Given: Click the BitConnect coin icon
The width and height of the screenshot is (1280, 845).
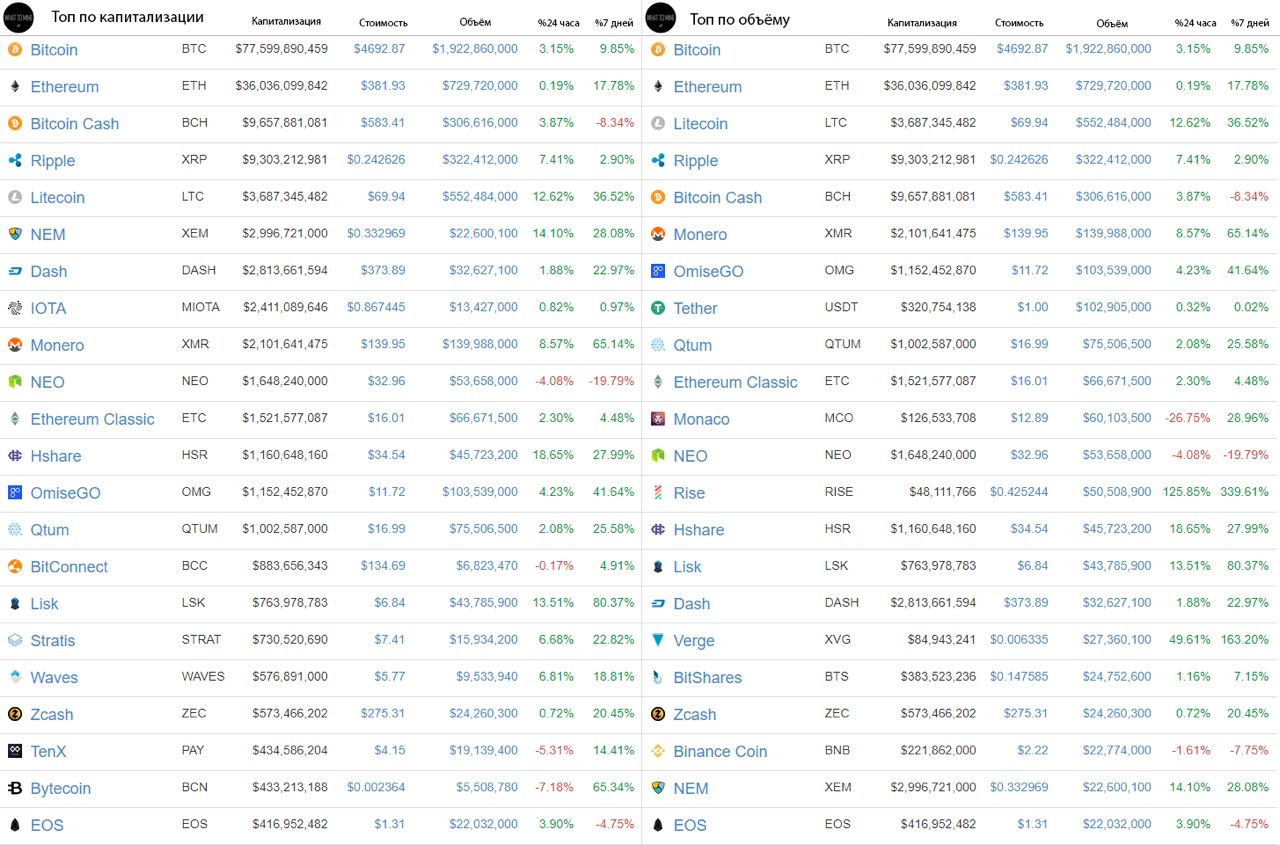Looking at the screenshot, I should 15,566.
